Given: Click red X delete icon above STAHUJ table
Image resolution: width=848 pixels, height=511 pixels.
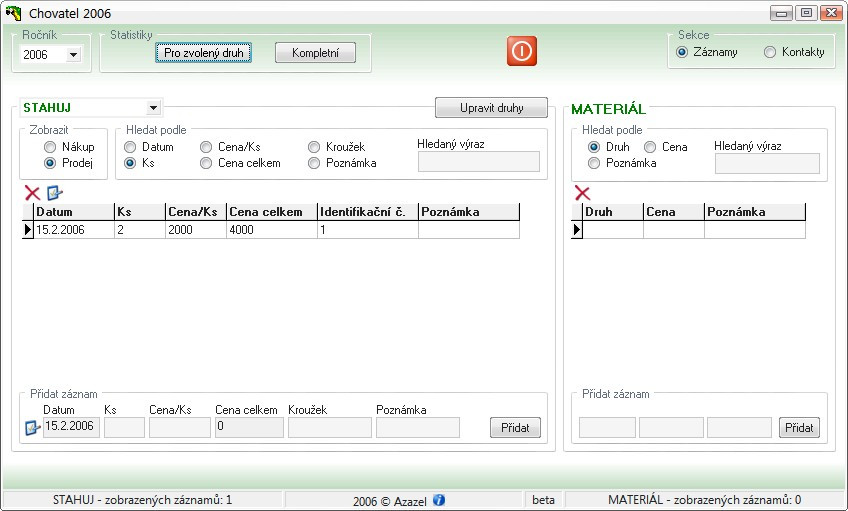Looking at the screenshot, I should 32,193.
